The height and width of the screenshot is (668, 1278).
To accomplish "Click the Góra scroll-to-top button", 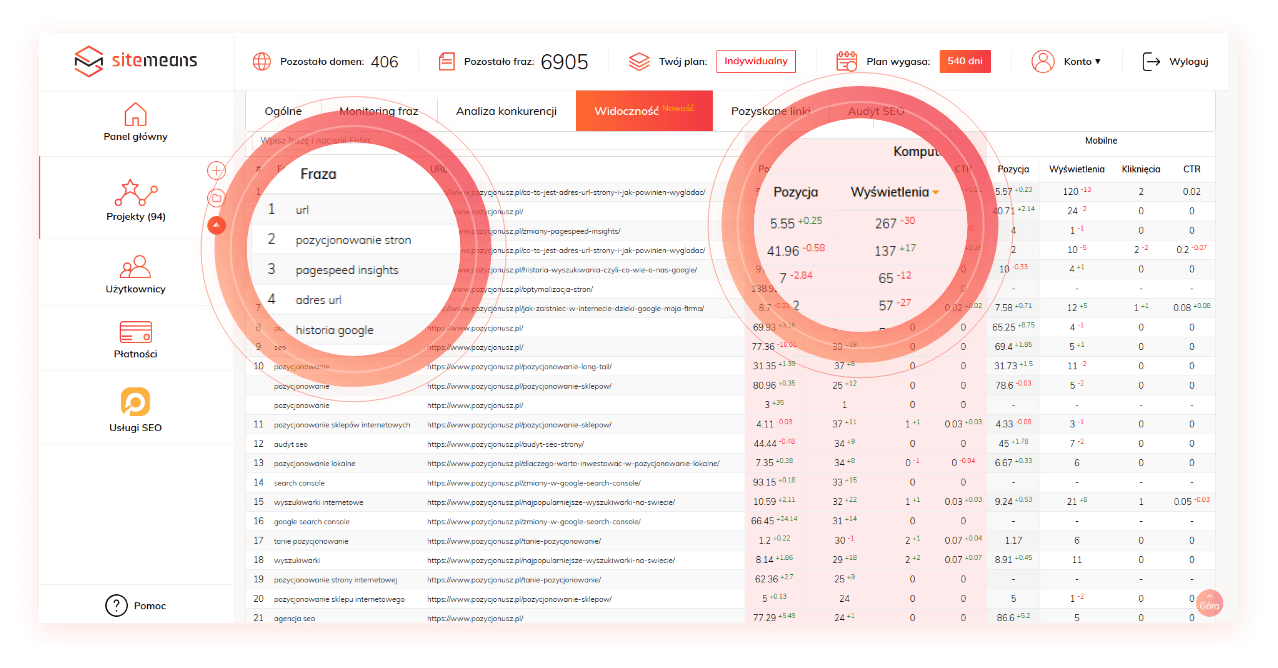I will (1210, 603).
